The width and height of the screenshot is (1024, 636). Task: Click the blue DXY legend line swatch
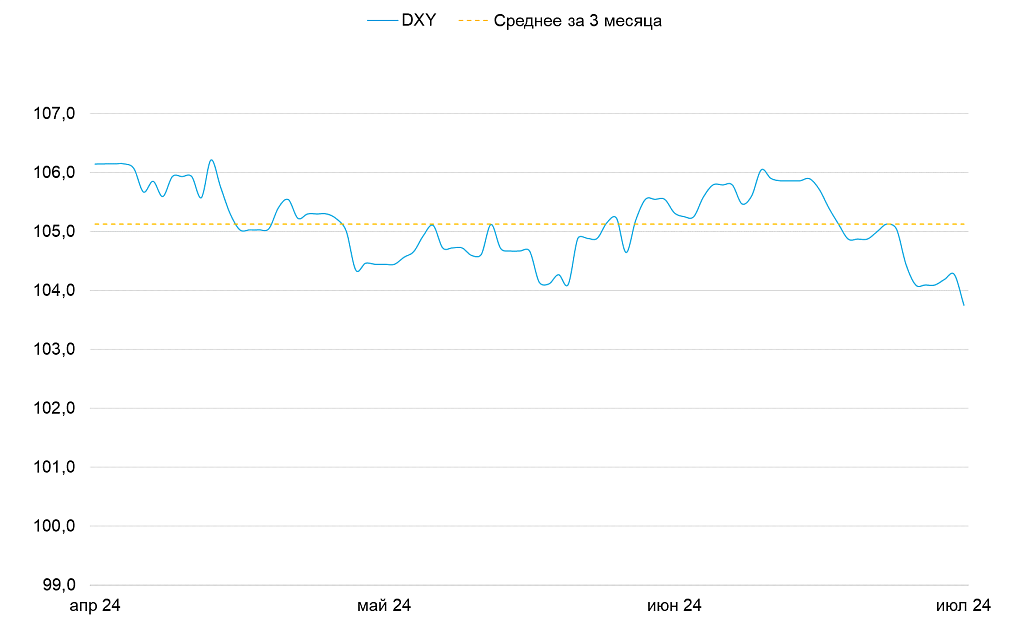(381, 20)
